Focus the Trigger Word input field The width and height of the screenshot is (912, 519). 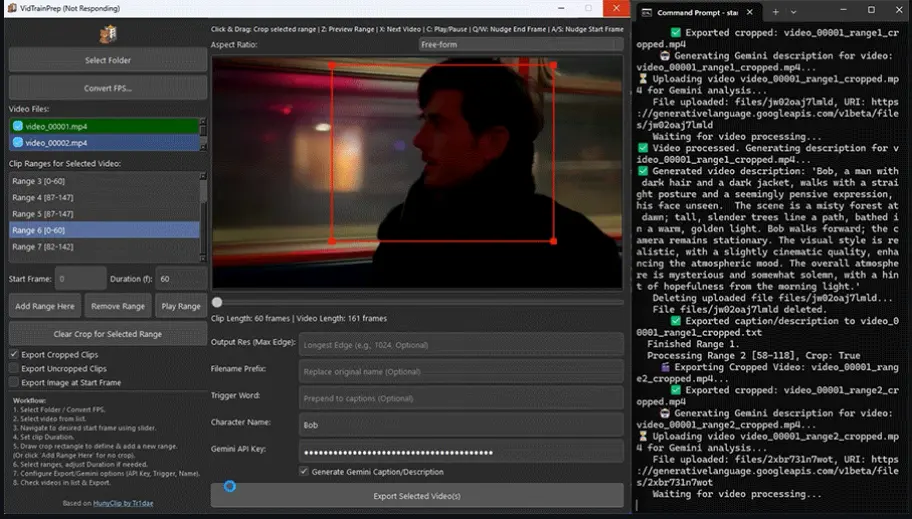[x=461, y=398]
